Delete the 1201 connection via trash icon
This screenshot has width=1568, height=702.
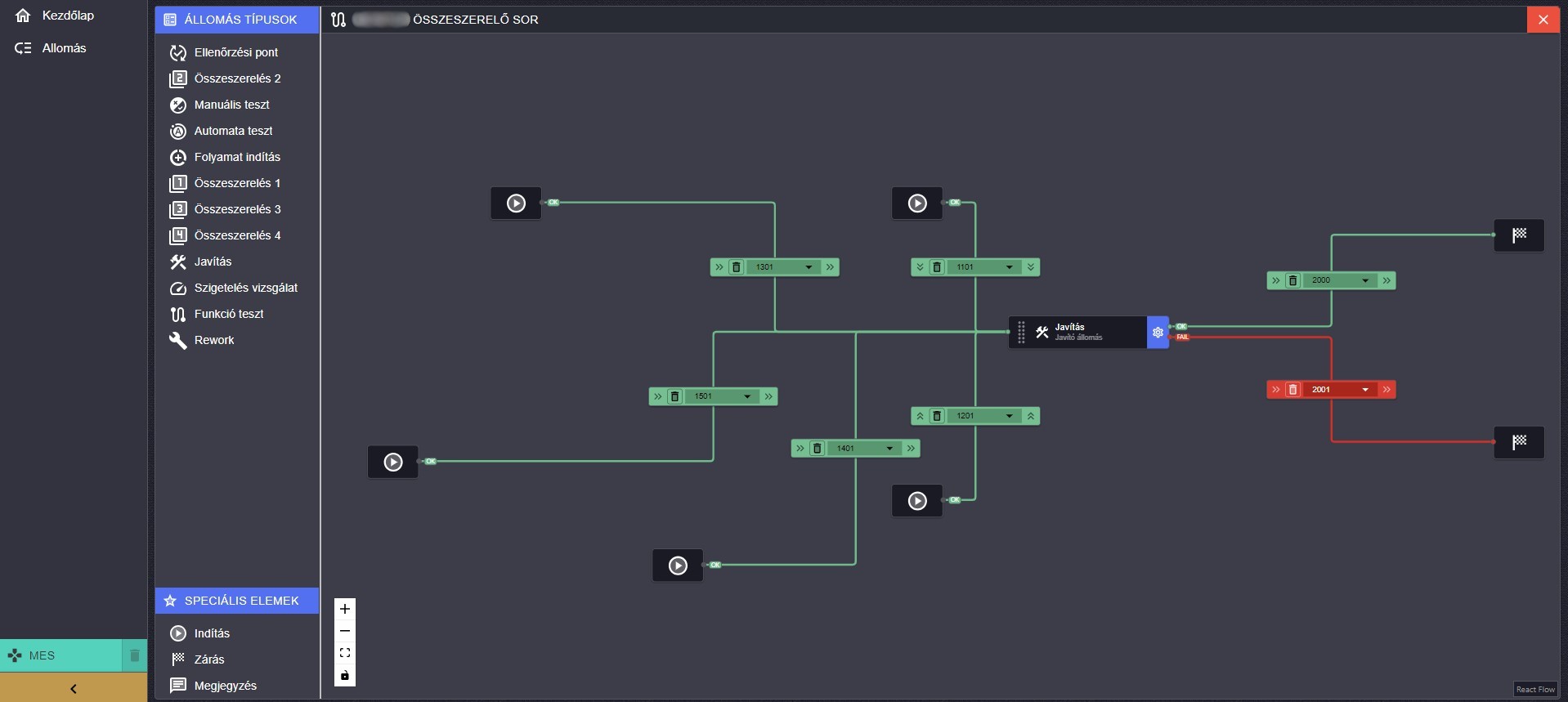[x=937, y=416]
